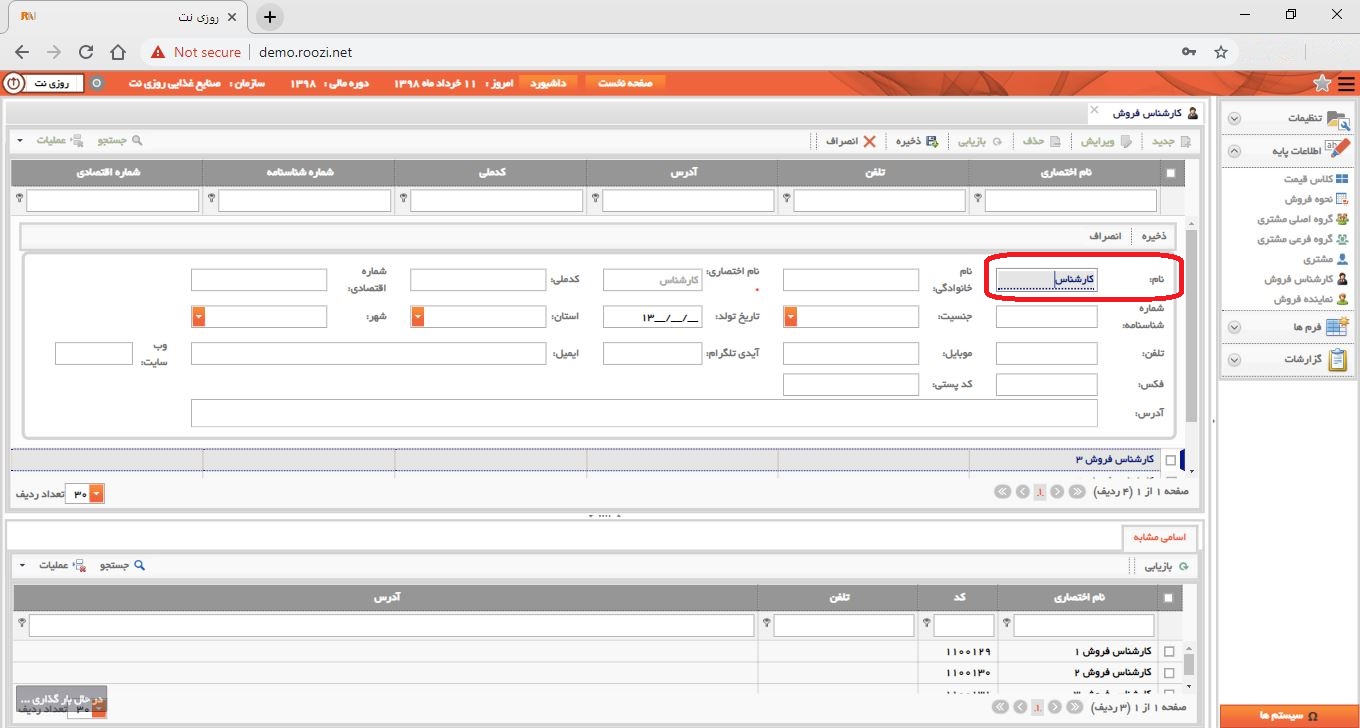
Task: Sort by کد column header in lower grid
Action: point(957,598)
